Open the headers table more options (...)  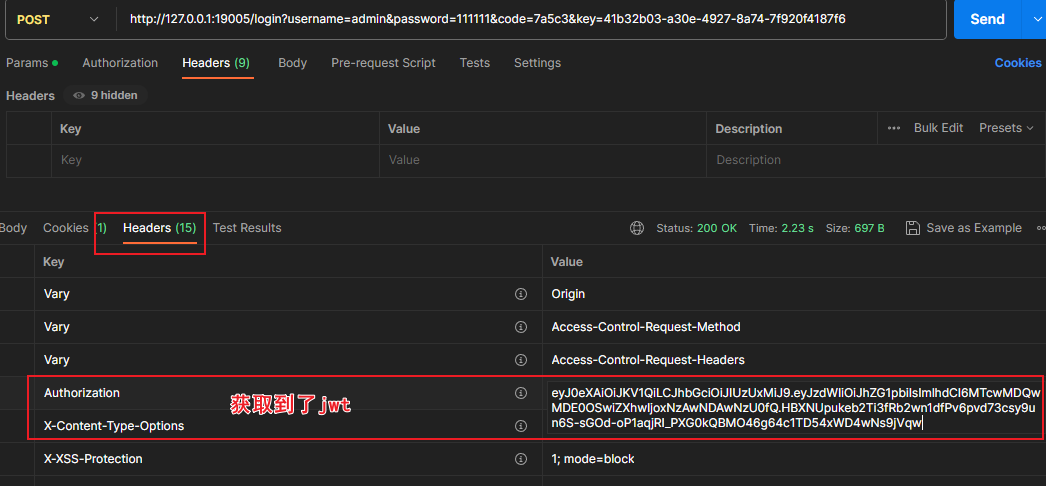pos(894,128)
